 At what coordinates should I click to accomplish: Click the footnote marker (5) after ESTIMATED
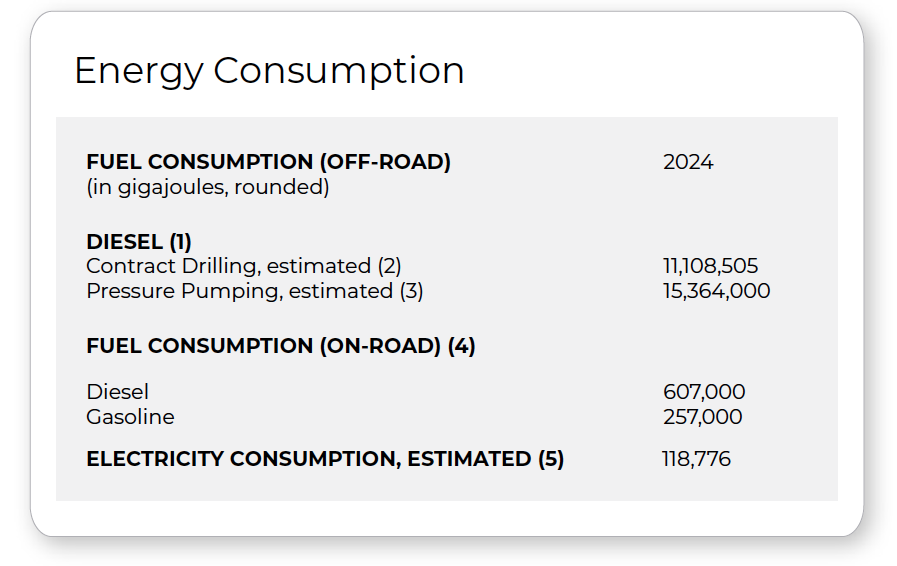(551, 459)
